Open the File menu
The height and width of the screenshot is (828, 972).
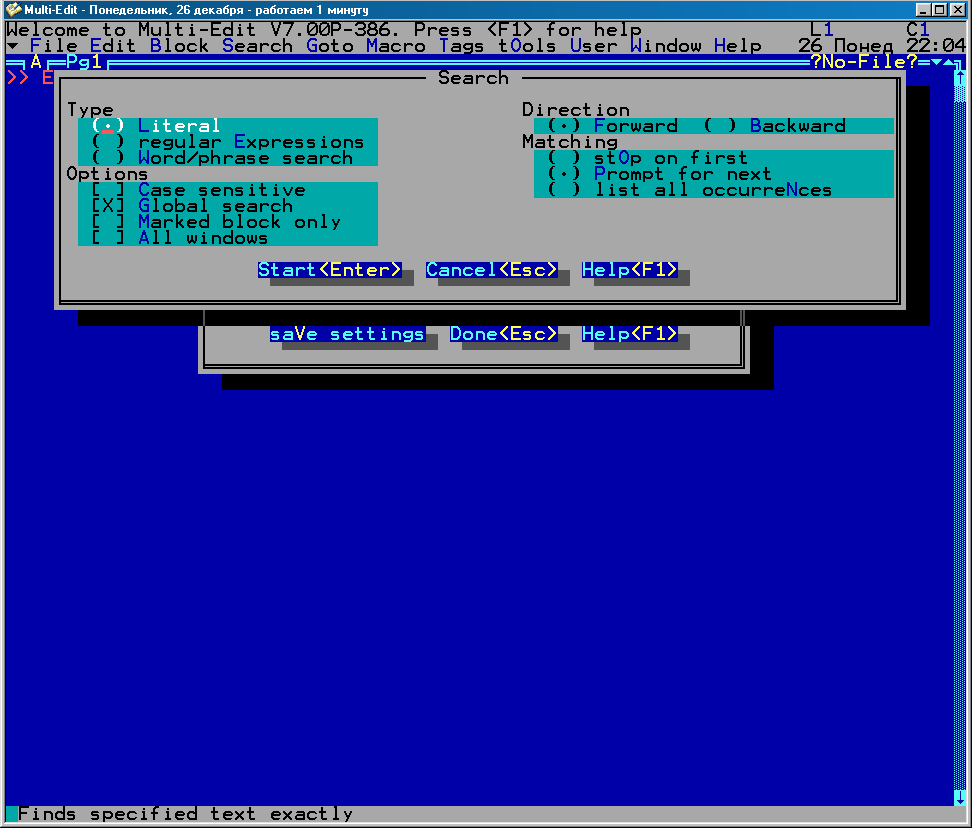click(54, 46)
